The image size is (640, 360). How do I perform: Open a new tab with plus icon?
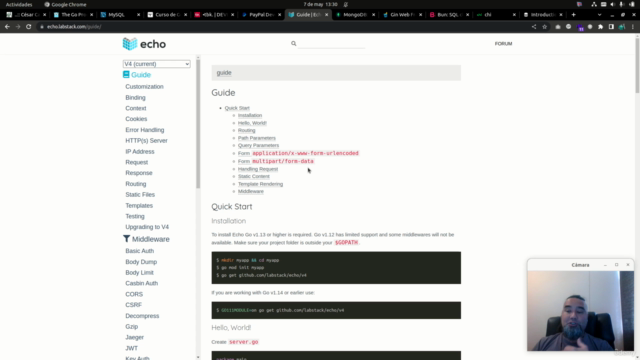click(573, 15)
